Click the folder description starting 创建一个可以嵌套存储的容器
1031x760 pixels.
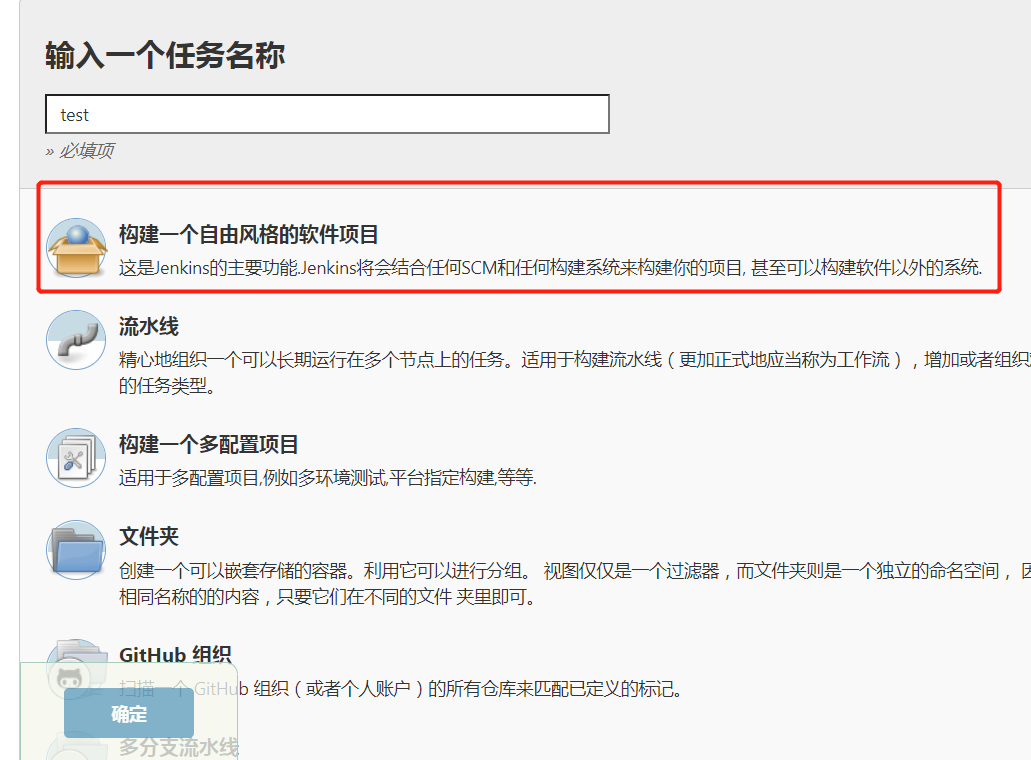pyautogui.click(x=575, y=584)
